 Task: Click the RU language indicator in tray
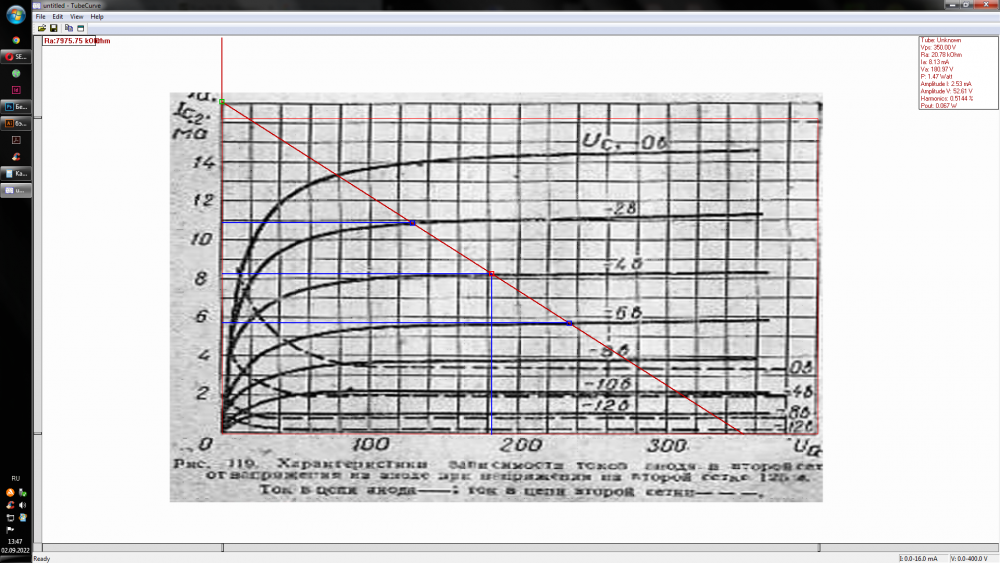click(16, 479)
